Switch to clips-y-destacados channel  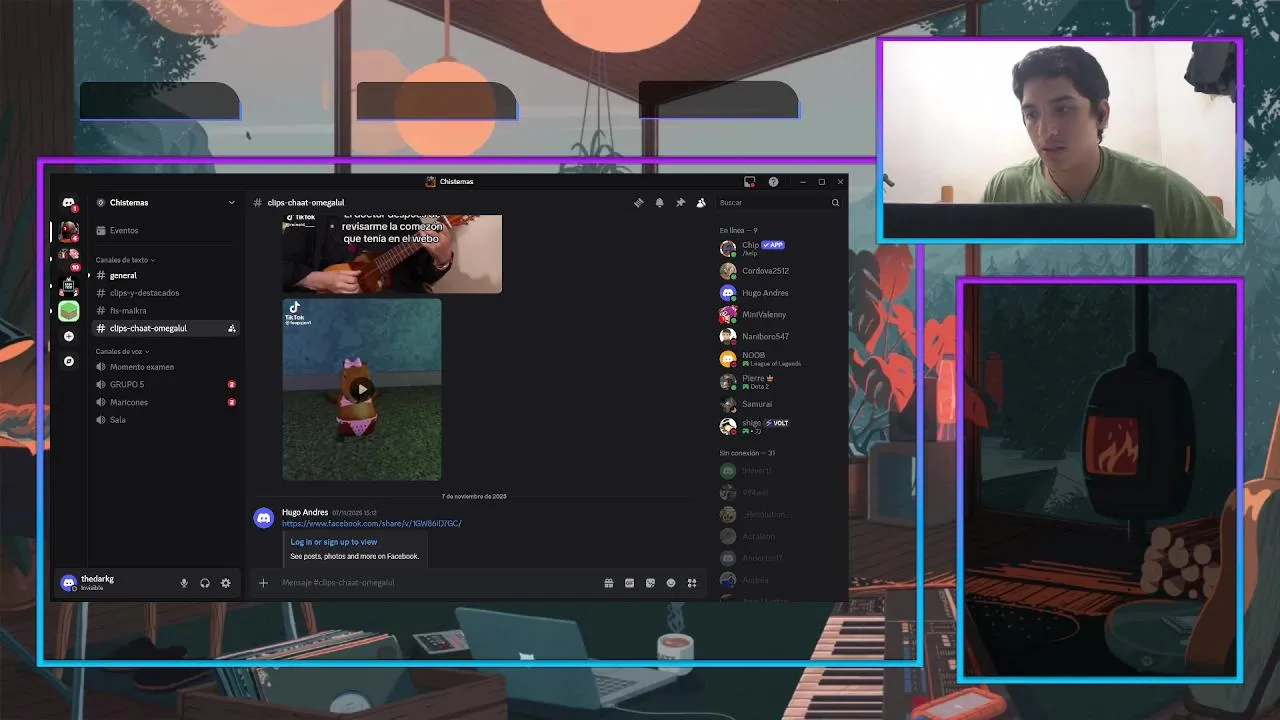(166, 293)
